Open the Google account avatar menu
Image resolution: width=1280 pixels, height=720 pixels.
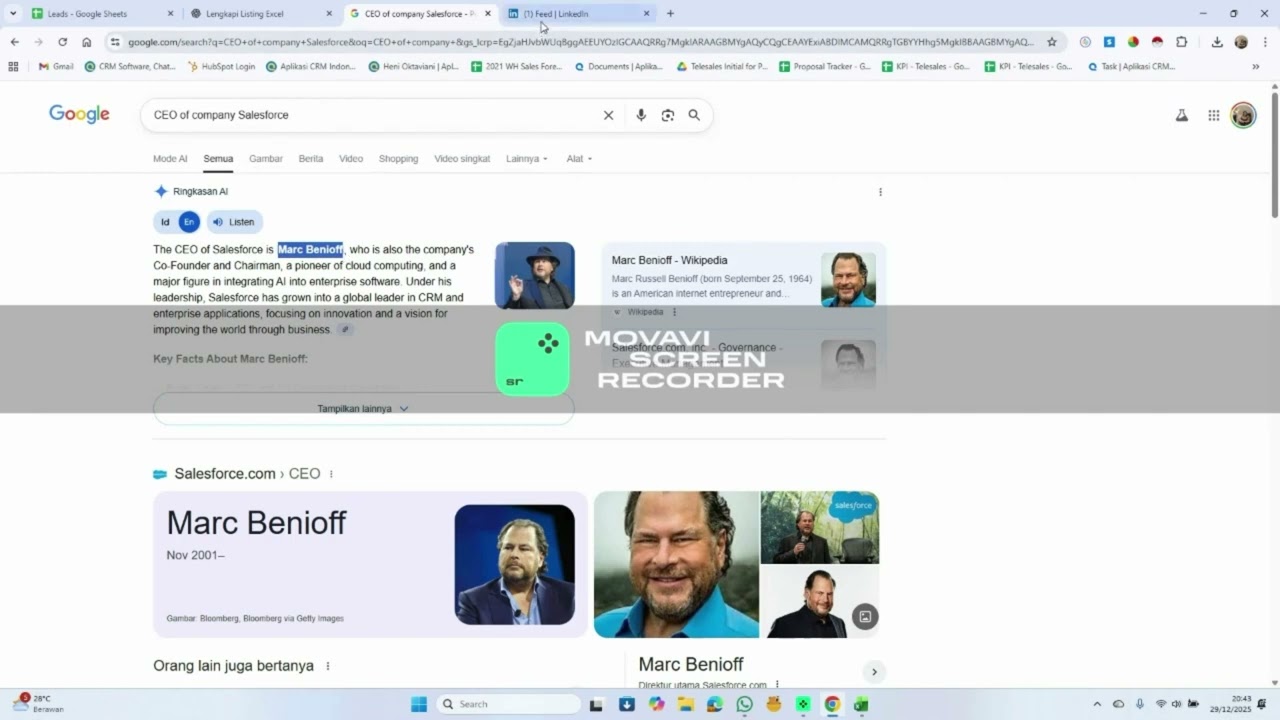(1243, 115)
